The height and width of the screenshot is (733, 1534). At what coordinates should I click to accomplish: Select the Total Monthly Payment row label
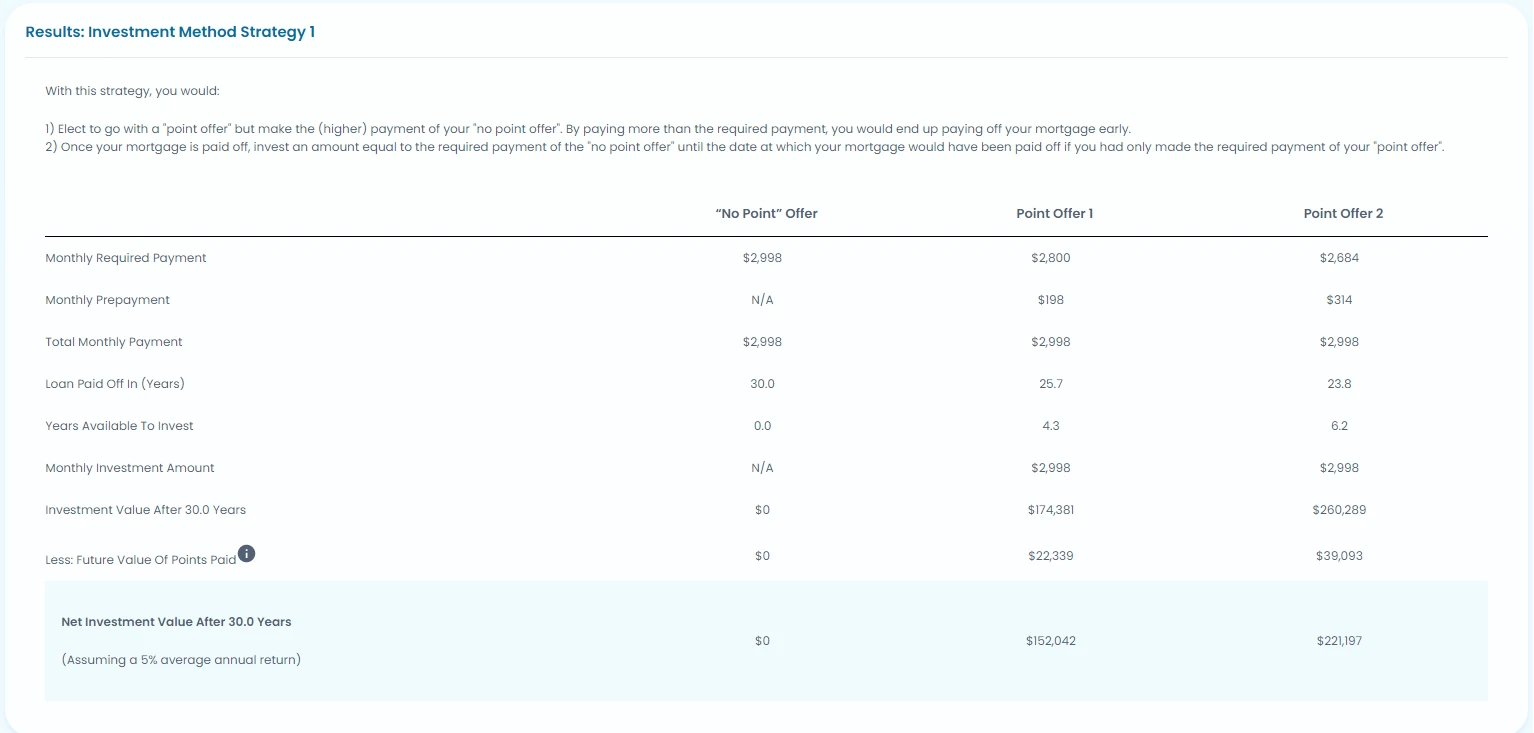click(113, 341)
